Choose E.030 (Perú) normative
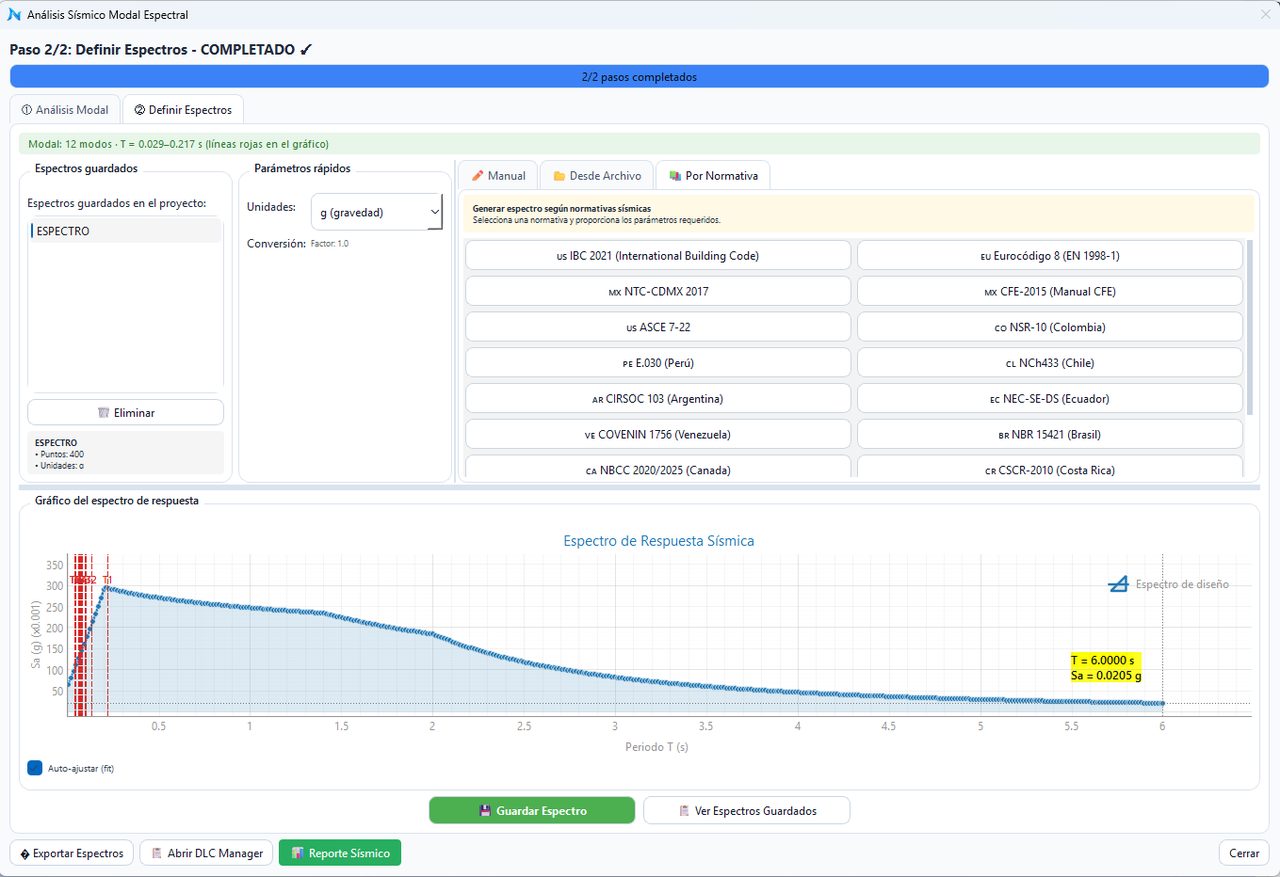This screenshot has height=877, width=1280. pos(658,363)
